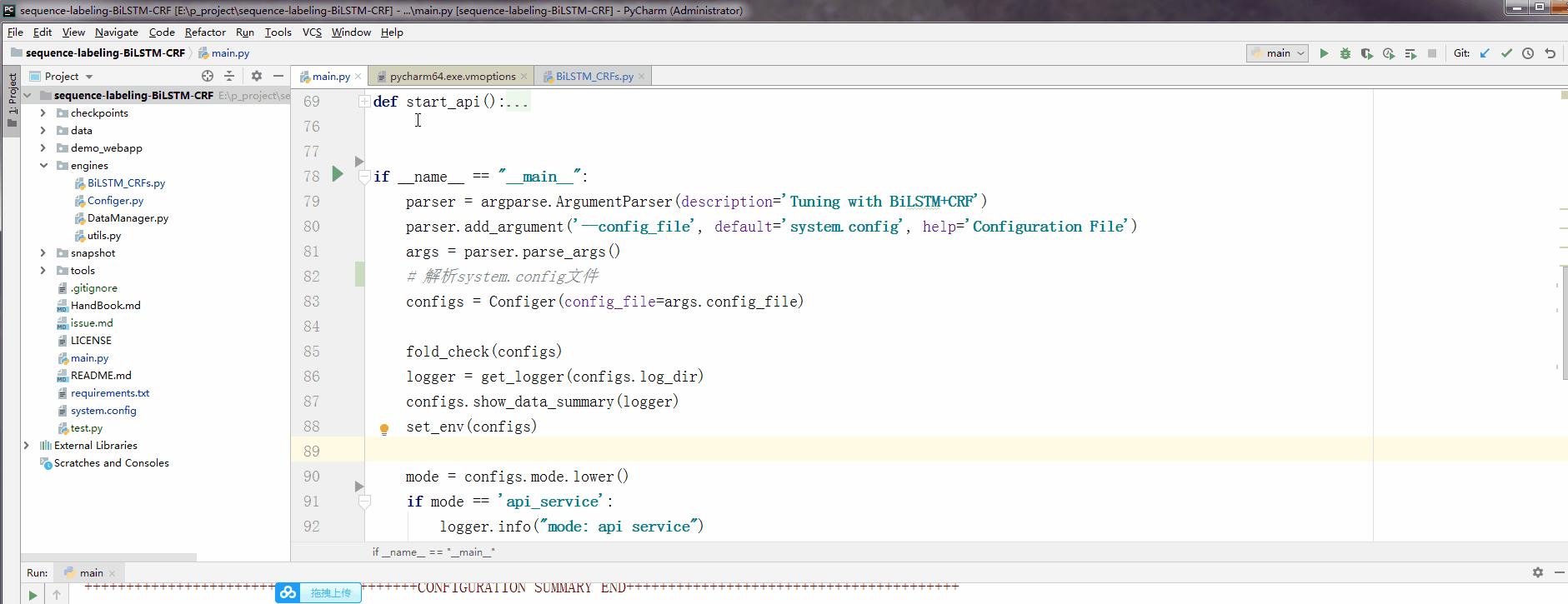Click Git Commit checkmark icon

click(x=1506, y=53)
